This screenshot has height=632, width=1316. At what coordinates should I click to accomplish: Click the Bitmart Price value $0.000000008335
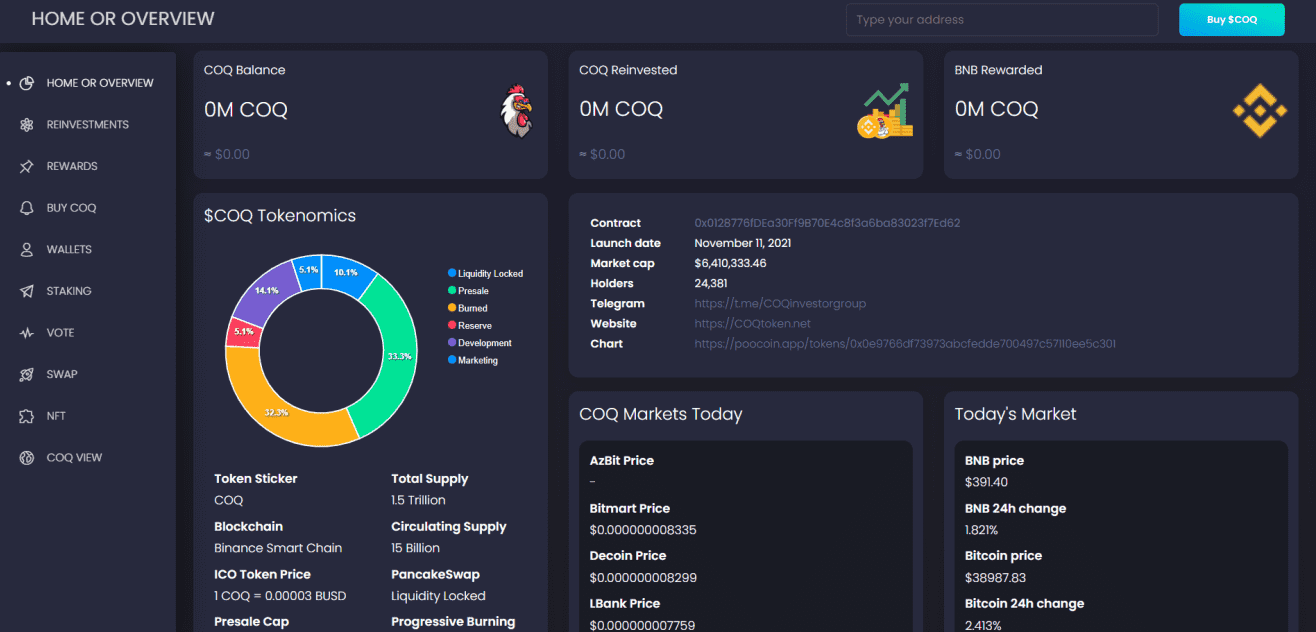[643, 530]
